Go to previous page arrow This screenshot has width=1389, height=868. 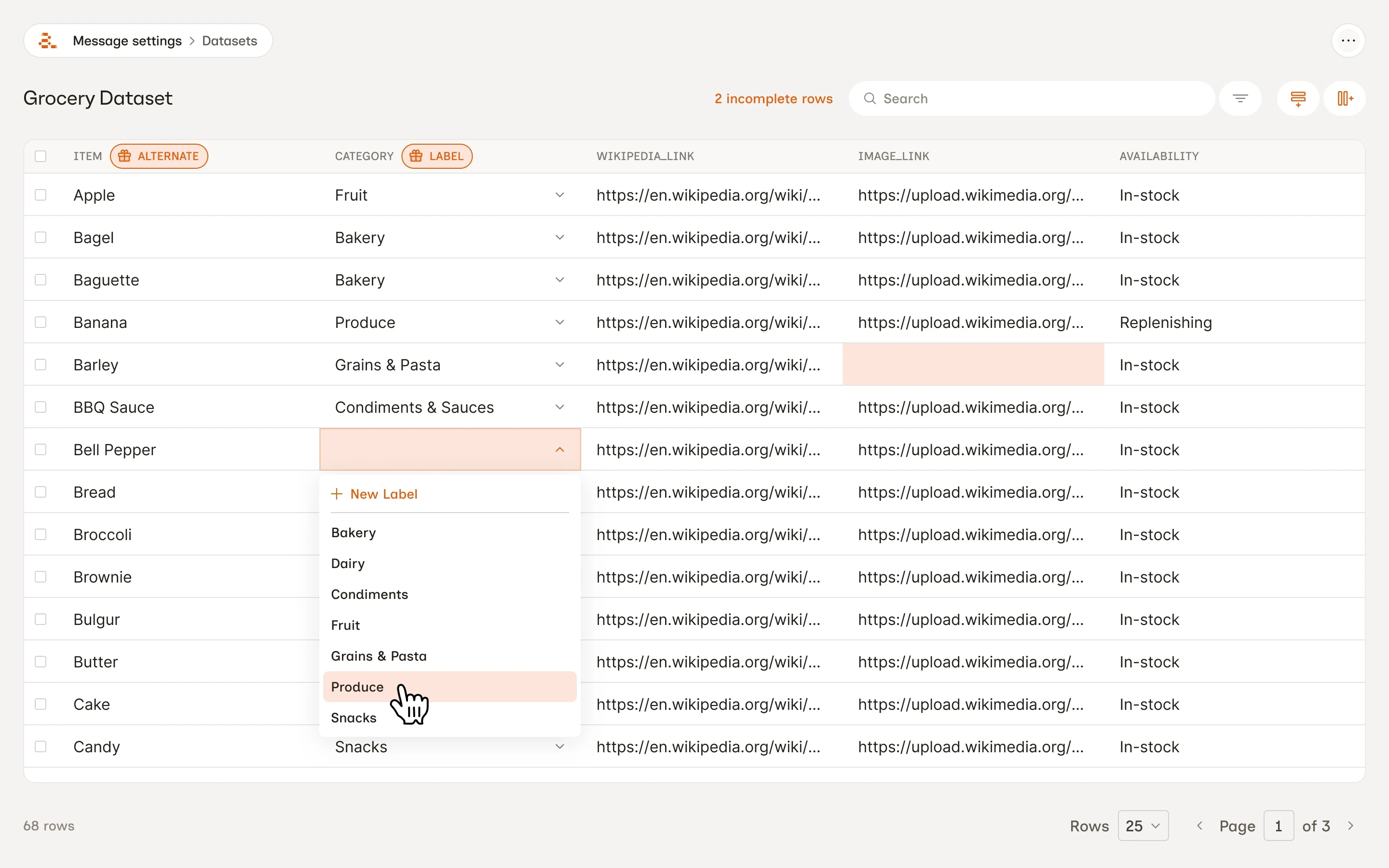(x=1199, y=826)
